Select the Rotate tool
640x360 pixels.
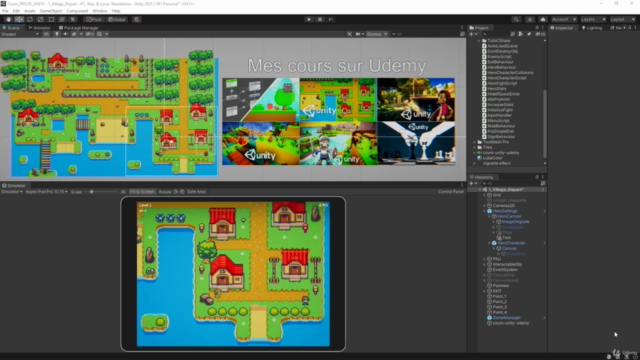tap(30, 19)
